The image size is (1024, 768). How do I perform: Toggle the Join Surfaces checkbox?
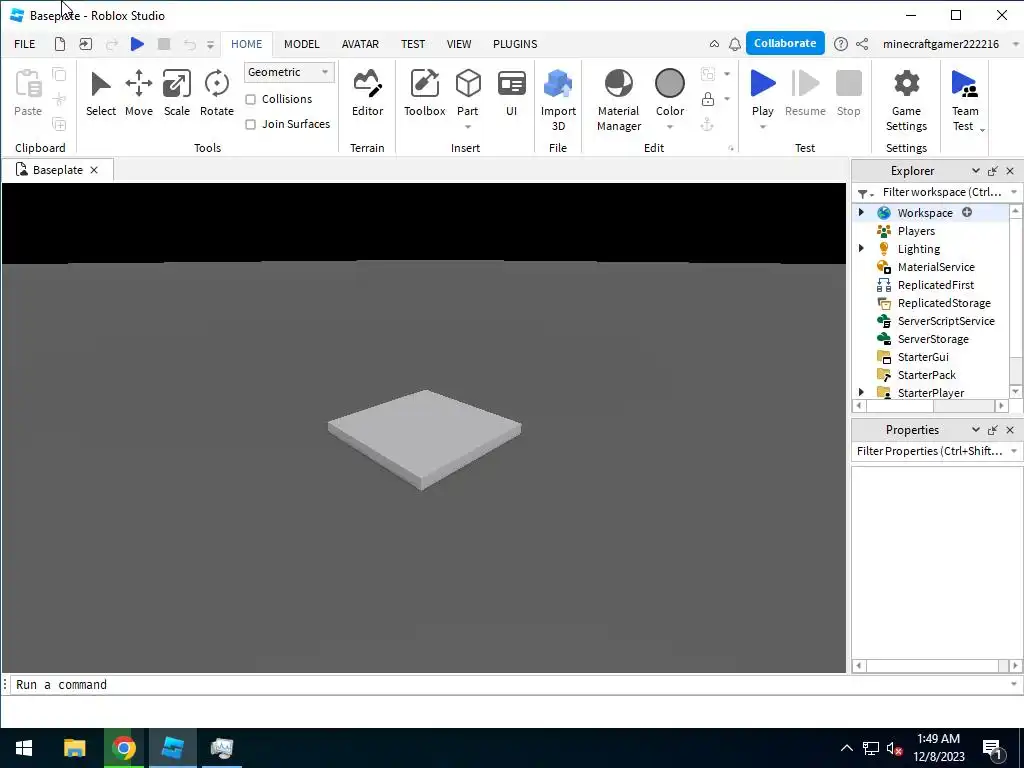coord(250,124)
